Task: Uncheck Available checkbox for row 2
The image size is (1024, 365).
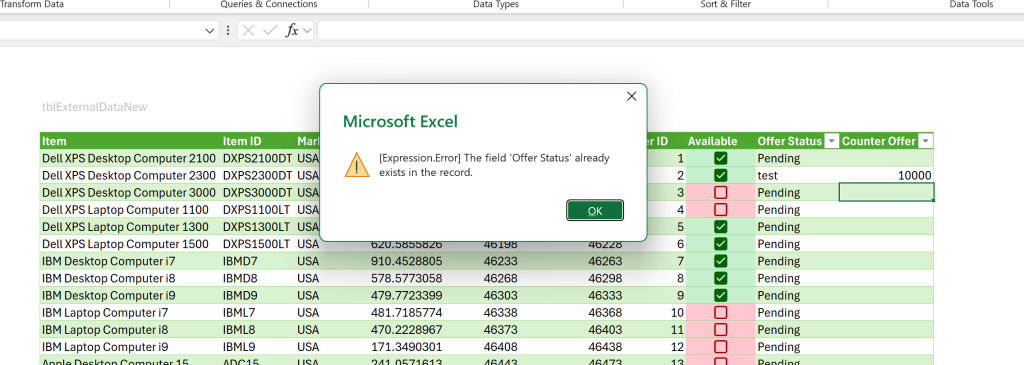Action: click(x=720, y=175)
